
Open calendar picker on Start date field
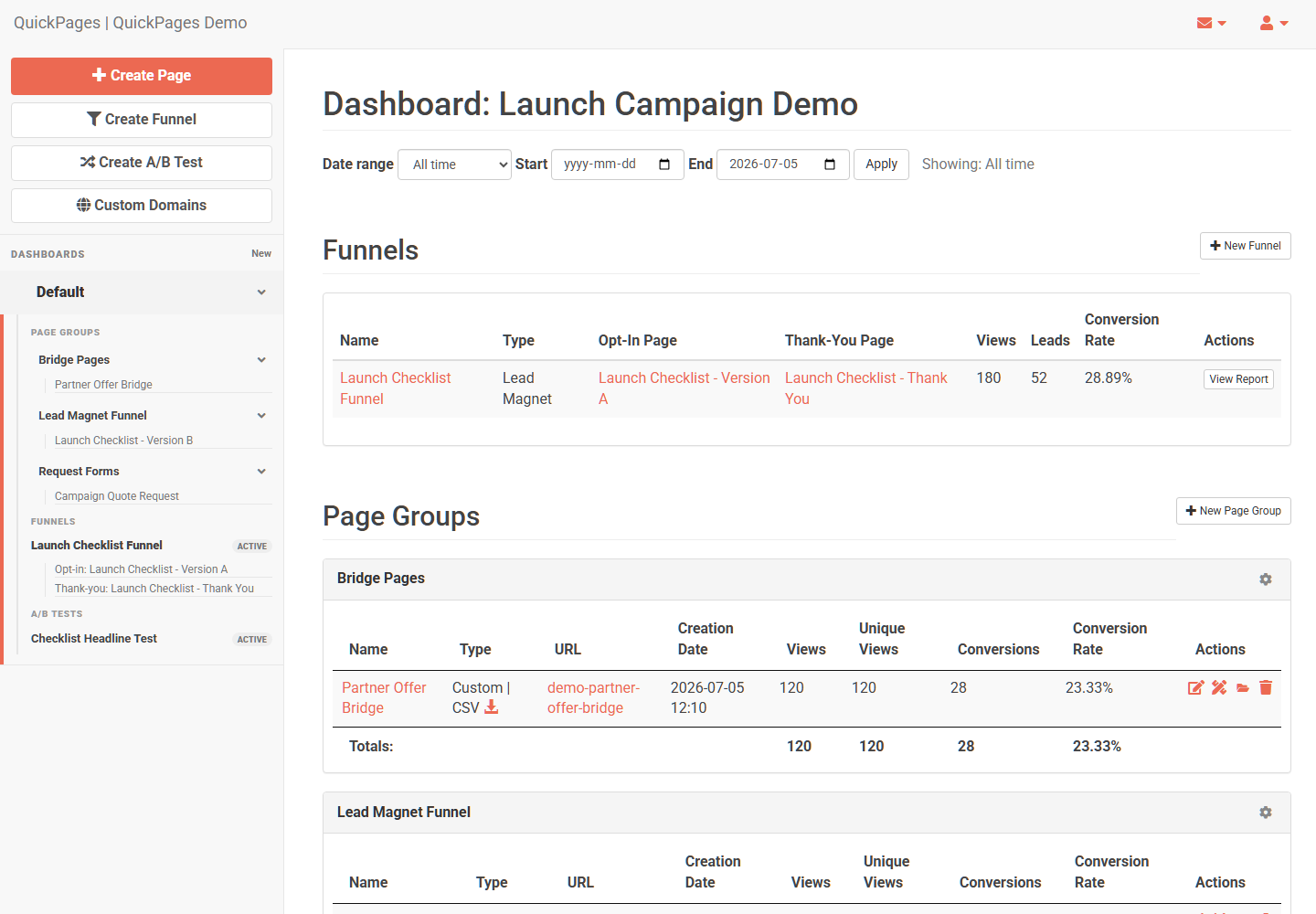[664, 165]
